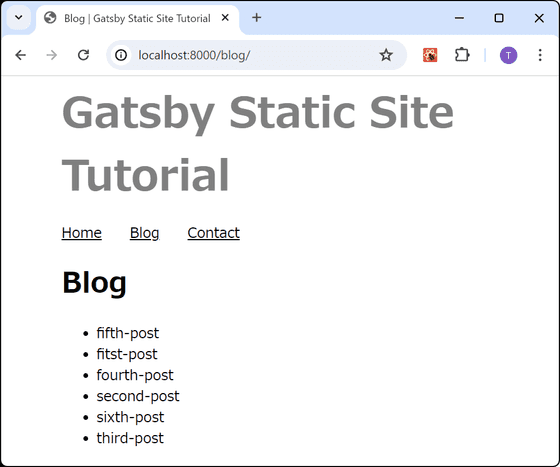Minimize the Chrome window
The height and width of the screenshot is (467, 560).
tap(459, 18)
